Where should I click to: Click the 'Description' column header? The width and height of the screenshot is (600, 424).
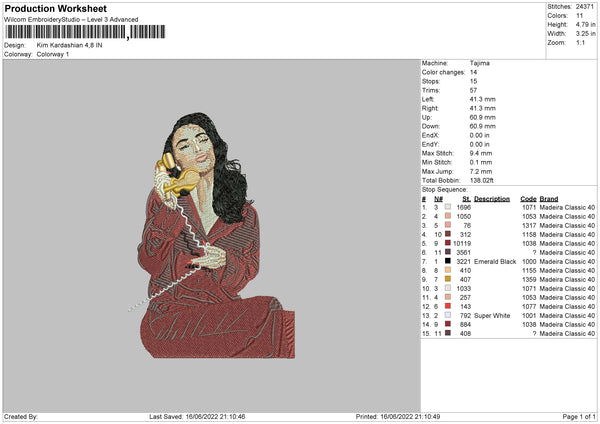coord(492,199)
